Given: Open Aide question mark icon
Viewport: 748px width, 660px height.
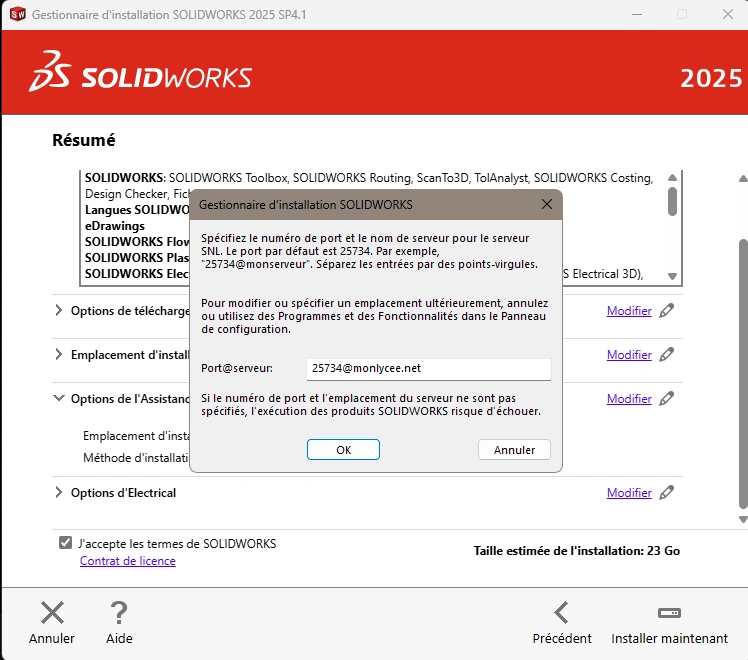Looking at the screenshot, I should [119, 613].
